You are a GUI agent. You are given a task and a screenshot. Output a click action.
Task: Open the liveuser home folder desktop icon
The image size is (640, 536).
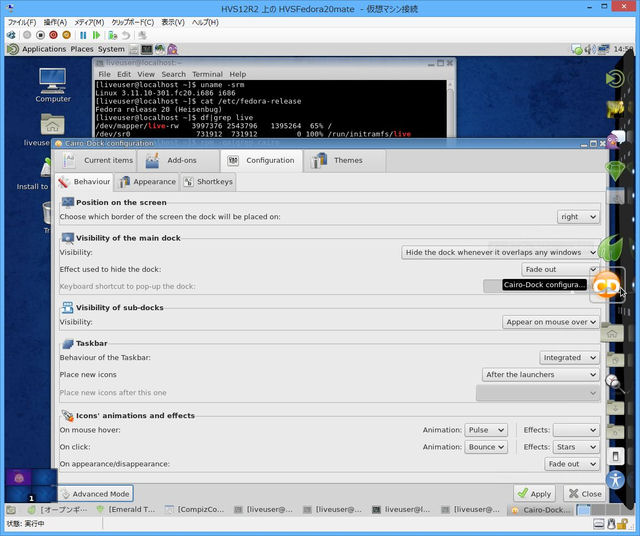coord(52,124)
